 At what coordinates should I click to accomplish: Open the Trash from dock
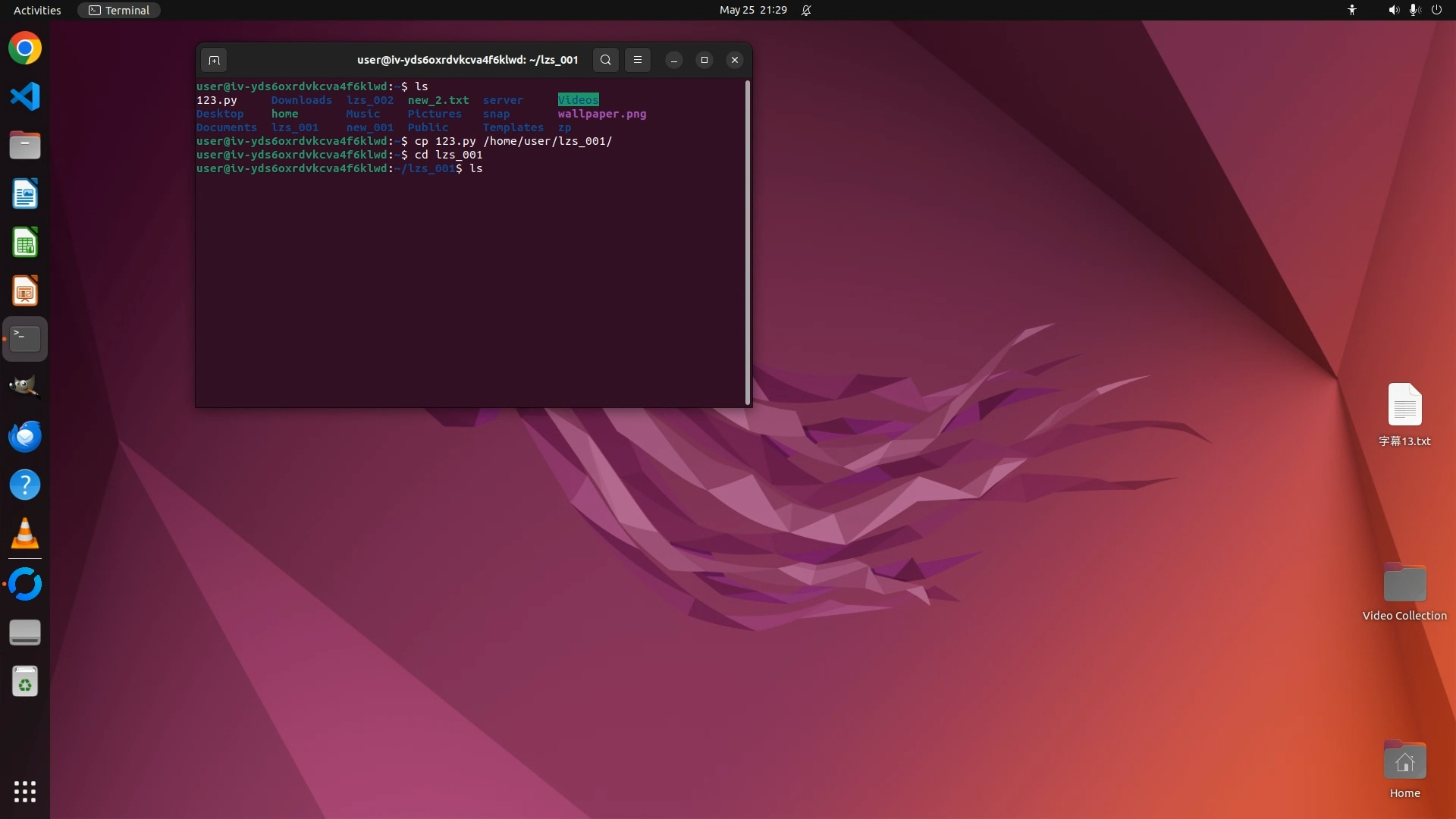pos(25,682)
